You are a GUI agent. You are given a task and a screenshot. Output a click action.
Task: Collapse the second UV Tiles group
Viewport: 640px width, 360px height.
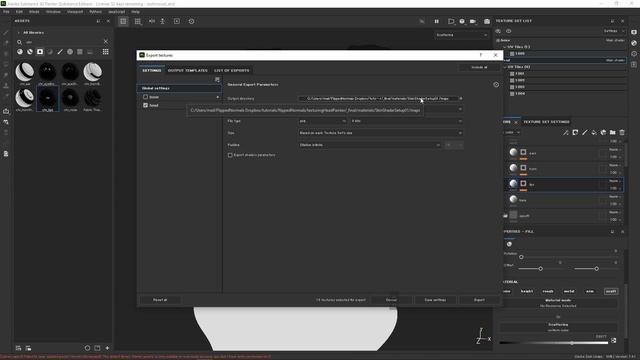(x=505, y=67)
